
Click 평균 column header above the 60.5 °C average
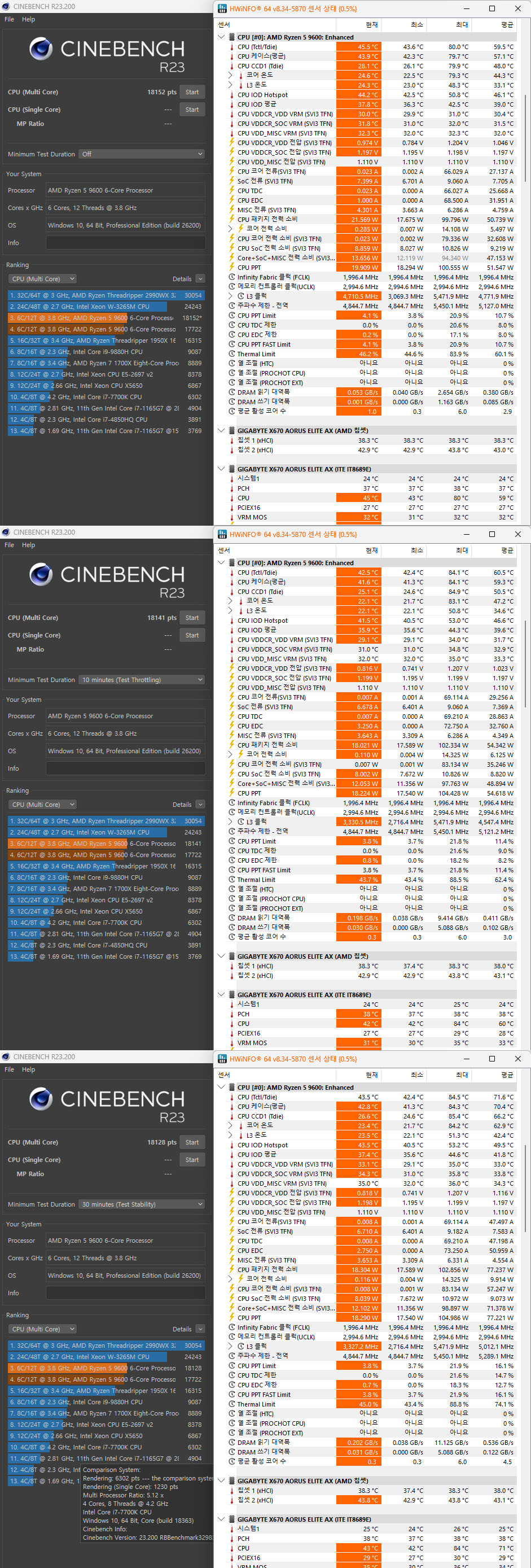(x=494, y=551)
